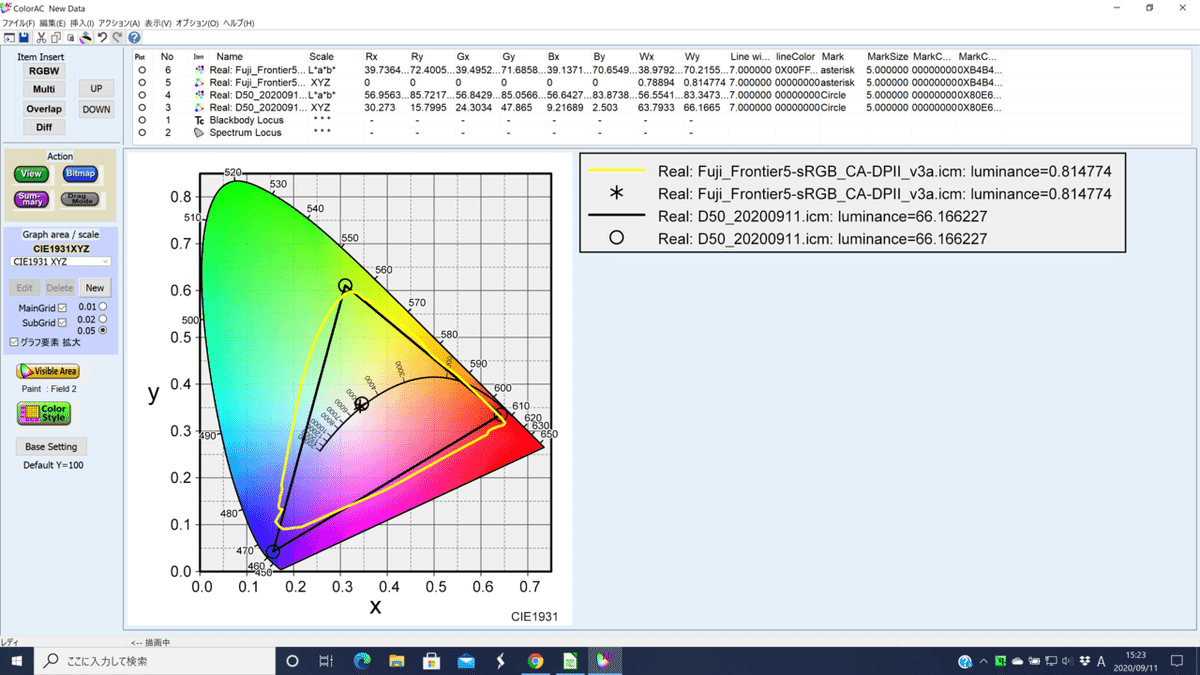Move item up with UP button
The width and height of the screenshot is (1200, 675).
96,89
